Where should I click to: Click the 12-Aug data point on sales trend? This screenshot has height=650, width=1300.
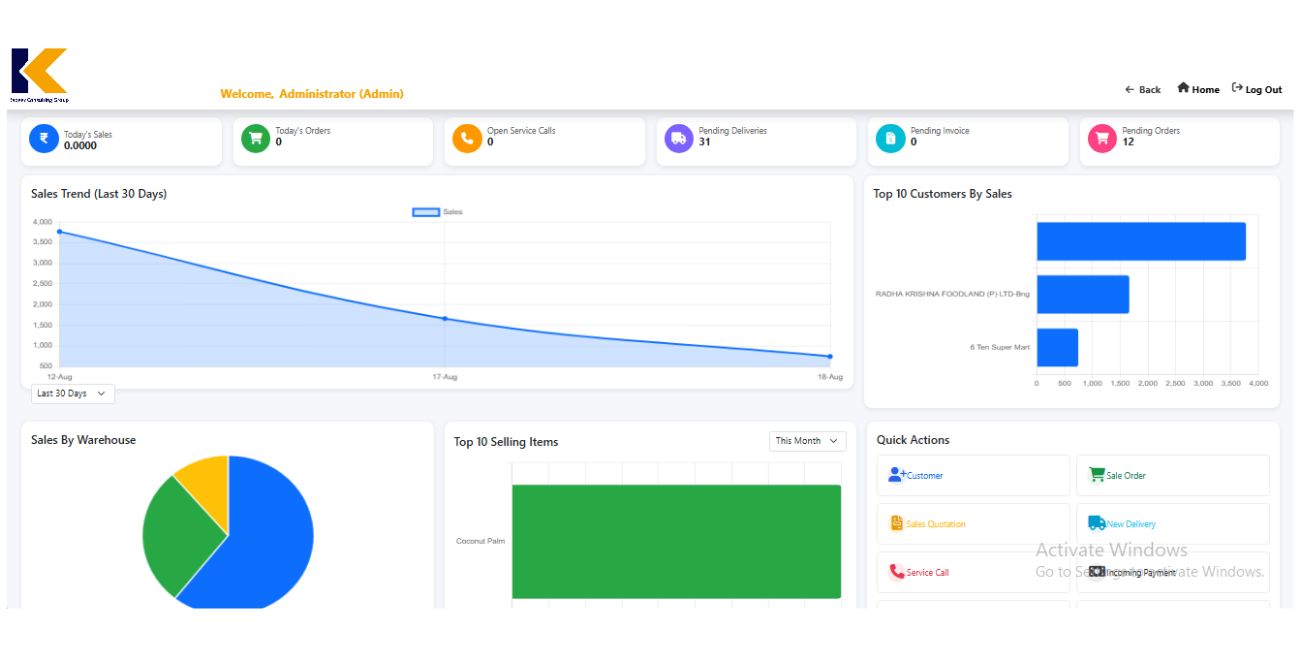coord(59,232)
